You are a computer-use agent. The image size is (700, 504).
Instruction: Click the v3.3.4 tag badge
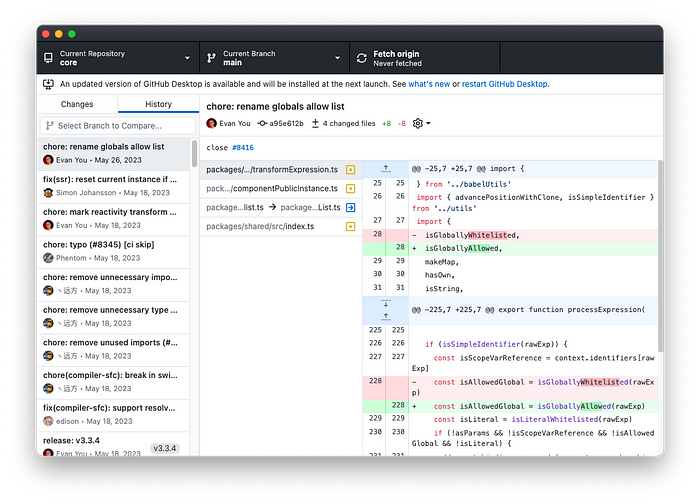click(165, 448)
